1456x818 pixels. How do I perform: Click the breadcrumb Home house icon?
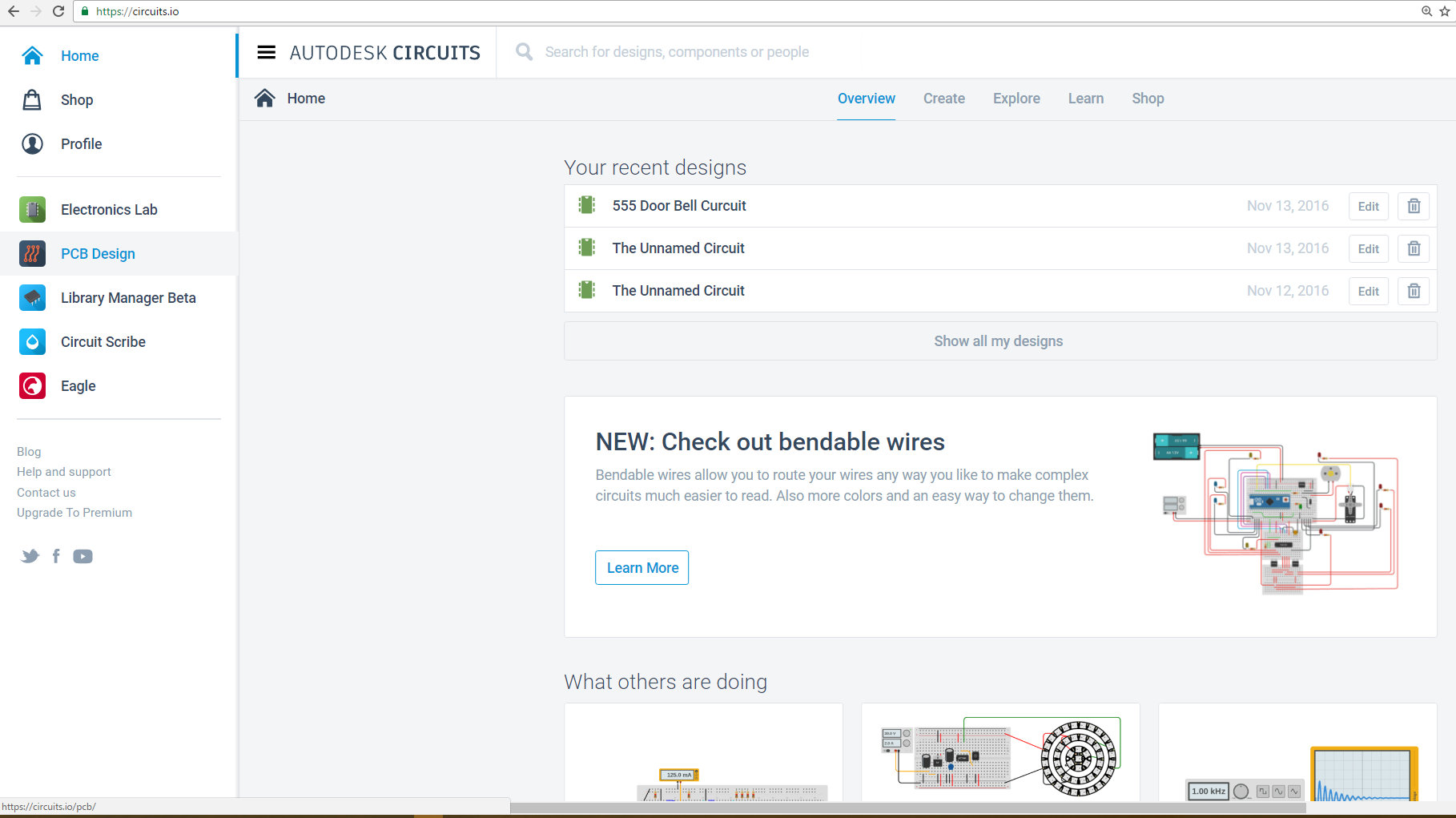[265, 98]
